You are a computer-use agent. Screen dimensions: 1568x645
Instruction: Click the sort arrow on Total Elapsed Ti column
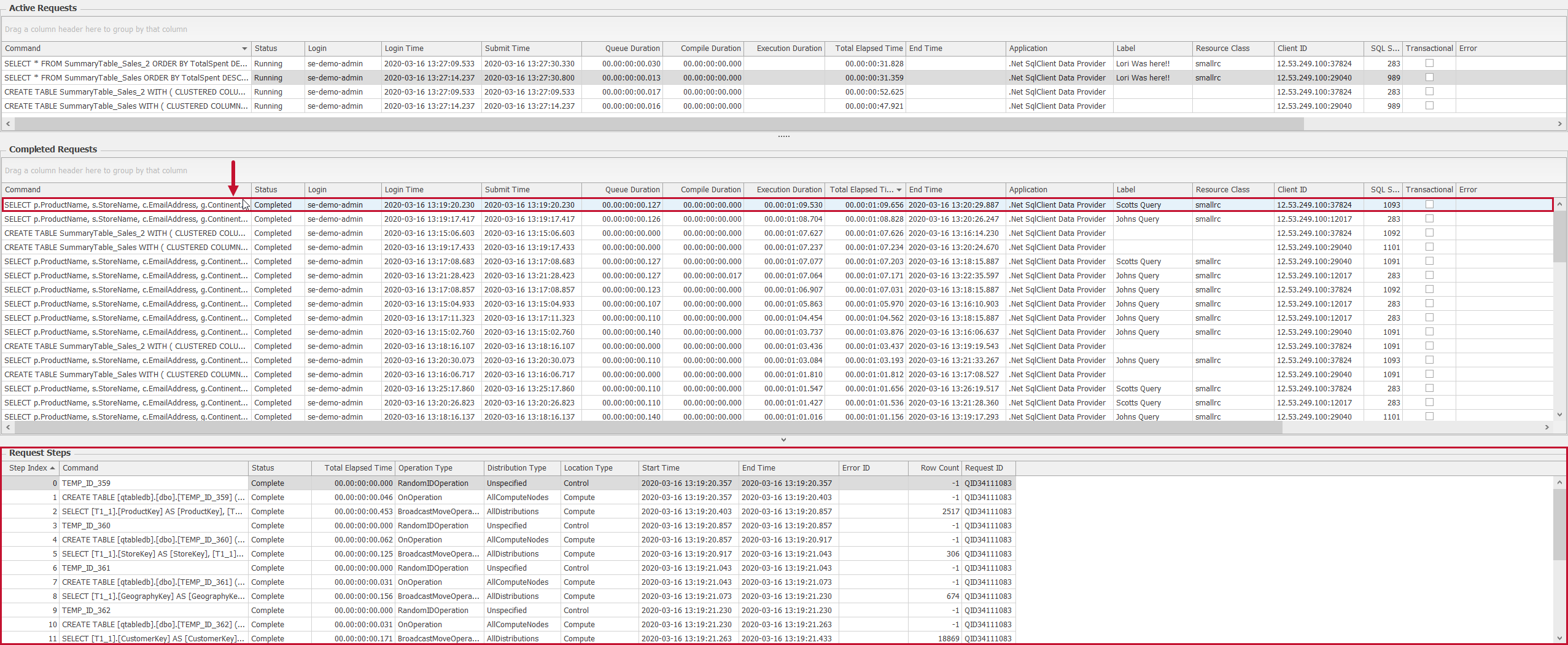[x=899, y=190]
